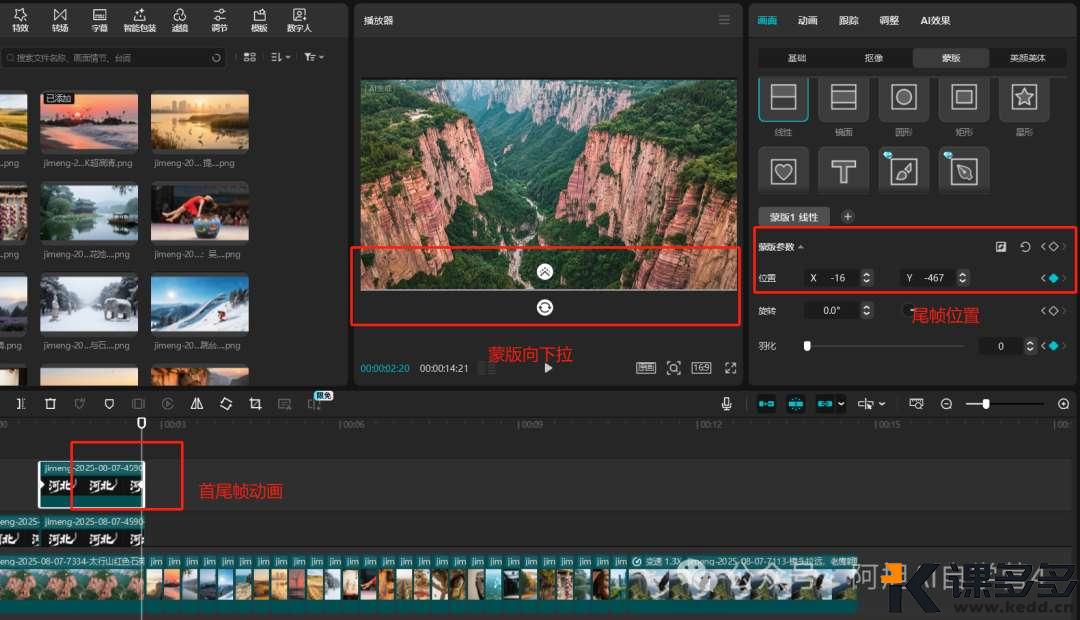Open the 字幕 subtitles panel
The height and width of the screenshot is (620, 1080).
point(100,20)
